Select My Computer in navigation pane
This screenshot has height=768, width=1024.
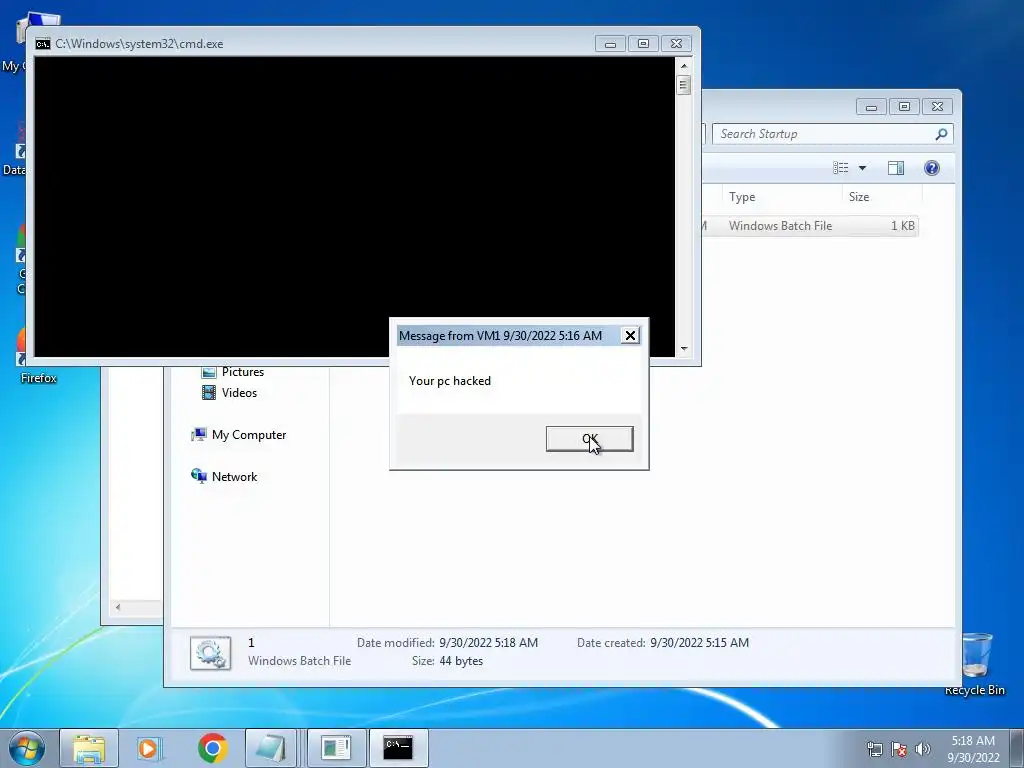tap(249, 434)
